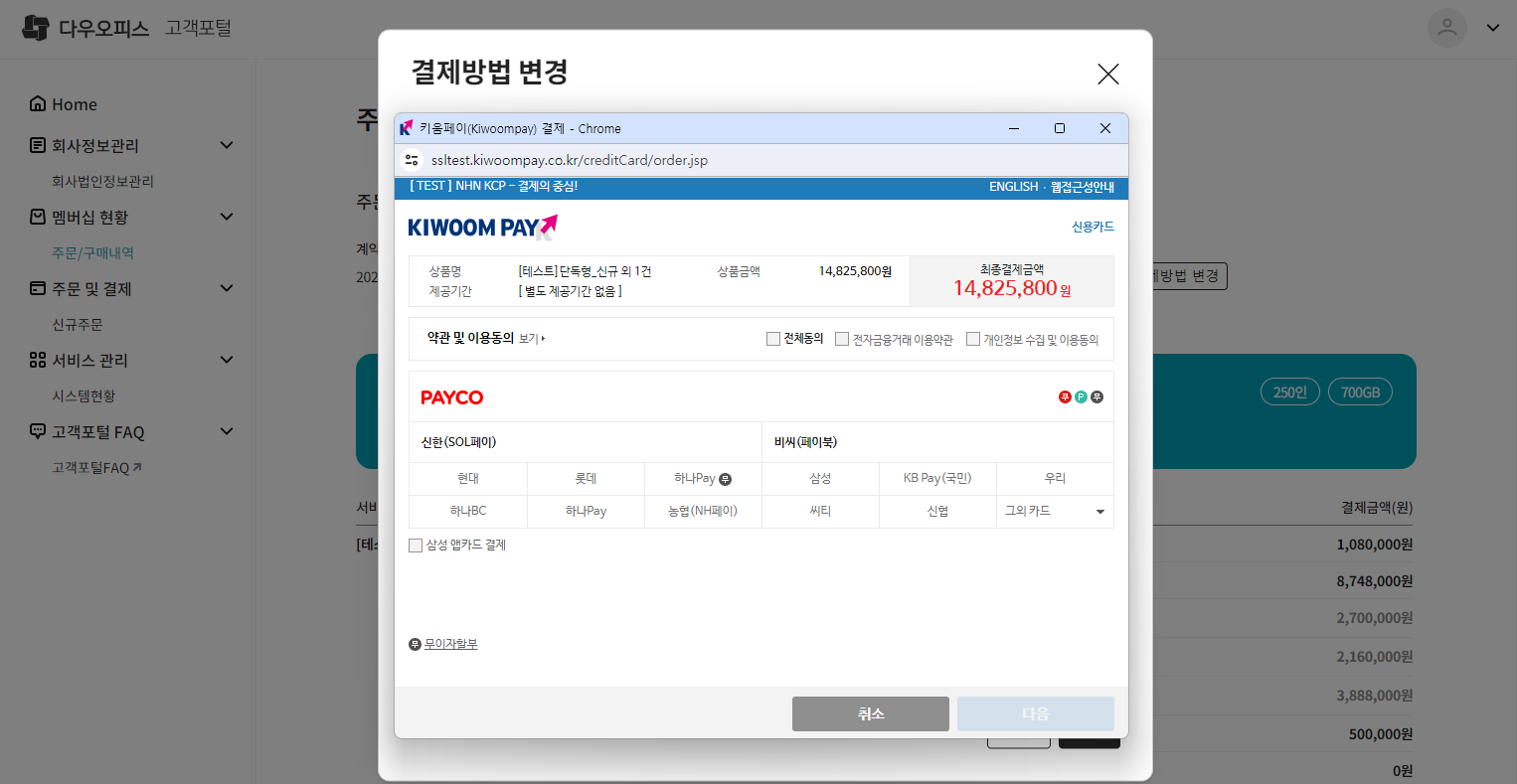Click the 700GB badge
The image size is (1517, 784).
pyautogui.click(x=1361, y=392)
